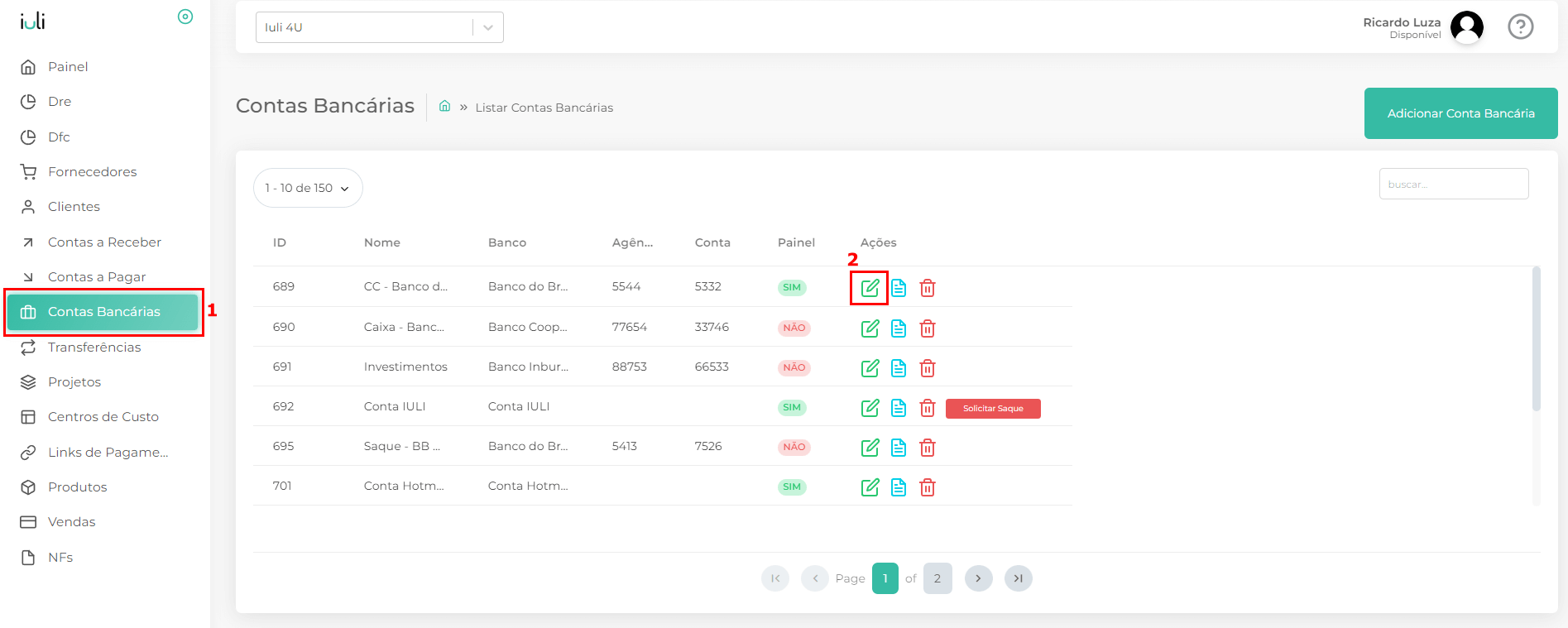
Task: Navigate to Centros de Custo
Action: click(x=103, y=417)
